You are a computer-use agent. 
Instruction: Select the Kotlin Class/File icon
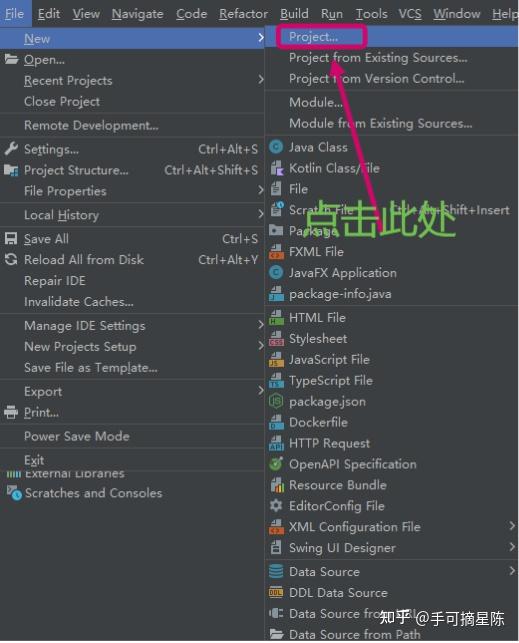[x=276, y=168]
